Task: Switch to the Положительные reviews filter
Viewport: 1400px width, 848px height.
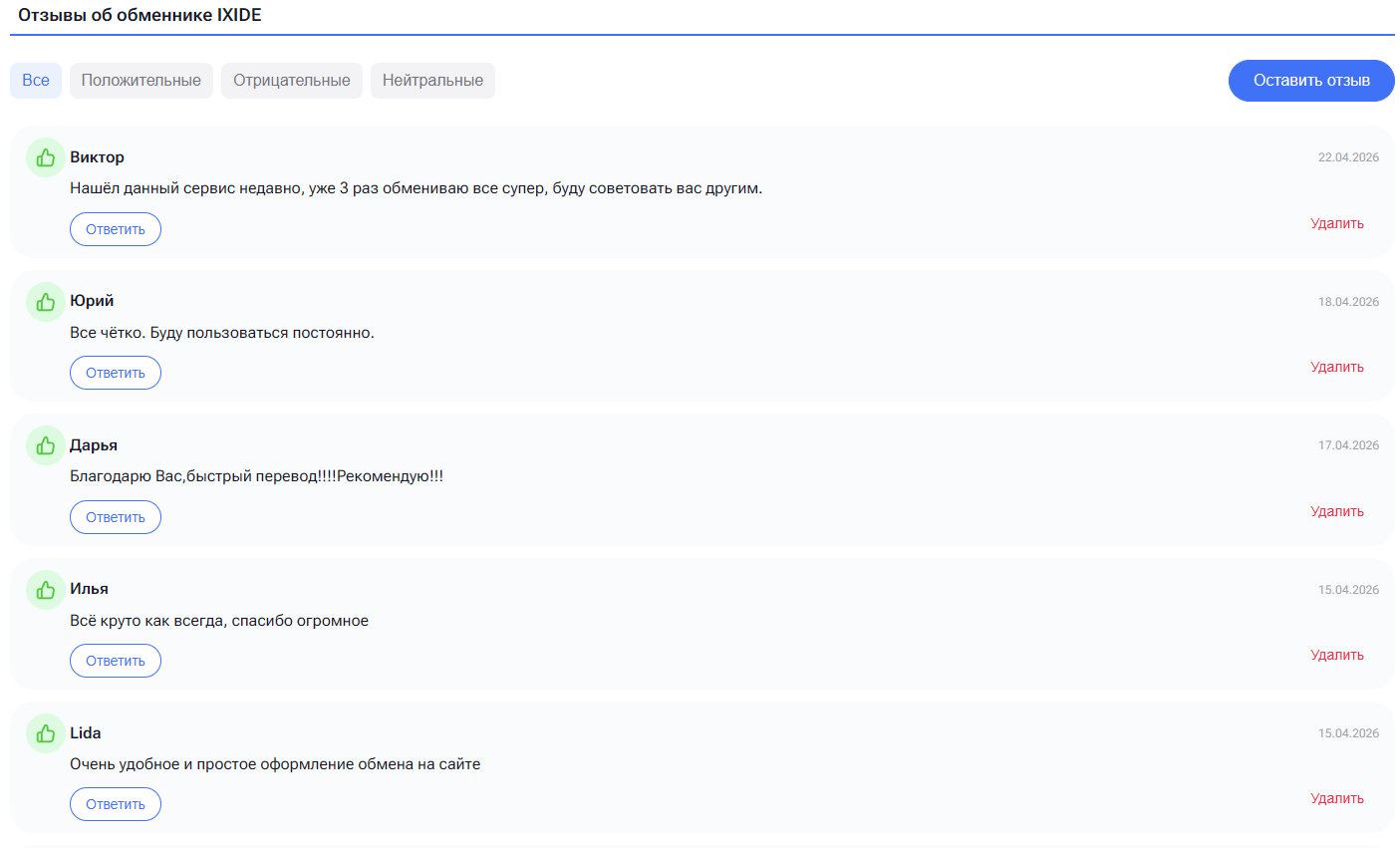Action: click(141, 81)
